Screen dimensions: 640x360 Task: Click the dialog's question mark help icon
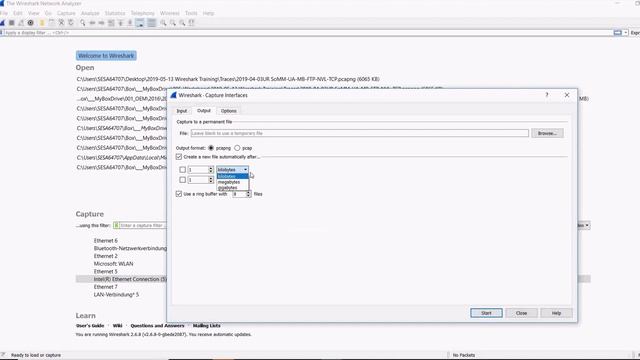point(547,95)
